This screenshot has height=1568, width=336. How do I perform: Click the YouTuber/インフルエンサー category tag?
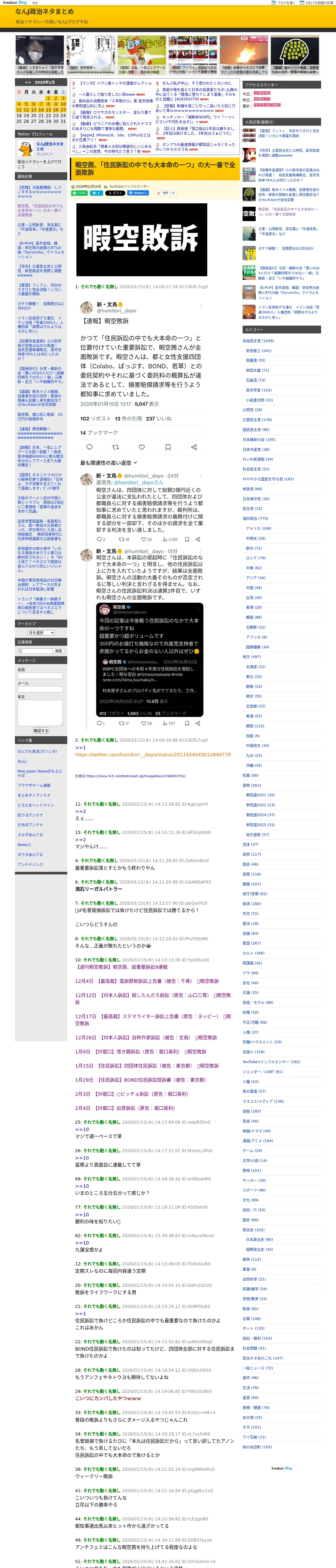point(129,186)
